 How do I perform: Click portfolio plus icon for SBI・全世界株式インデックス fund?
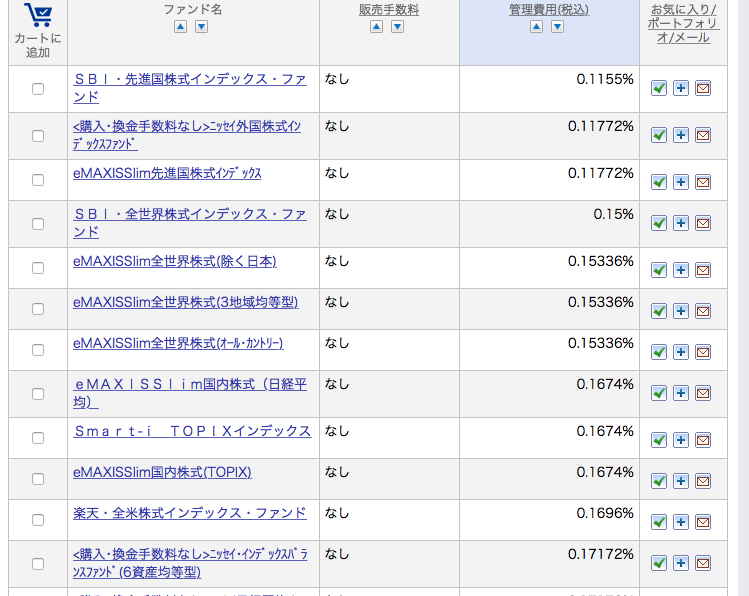coord(681,223)
